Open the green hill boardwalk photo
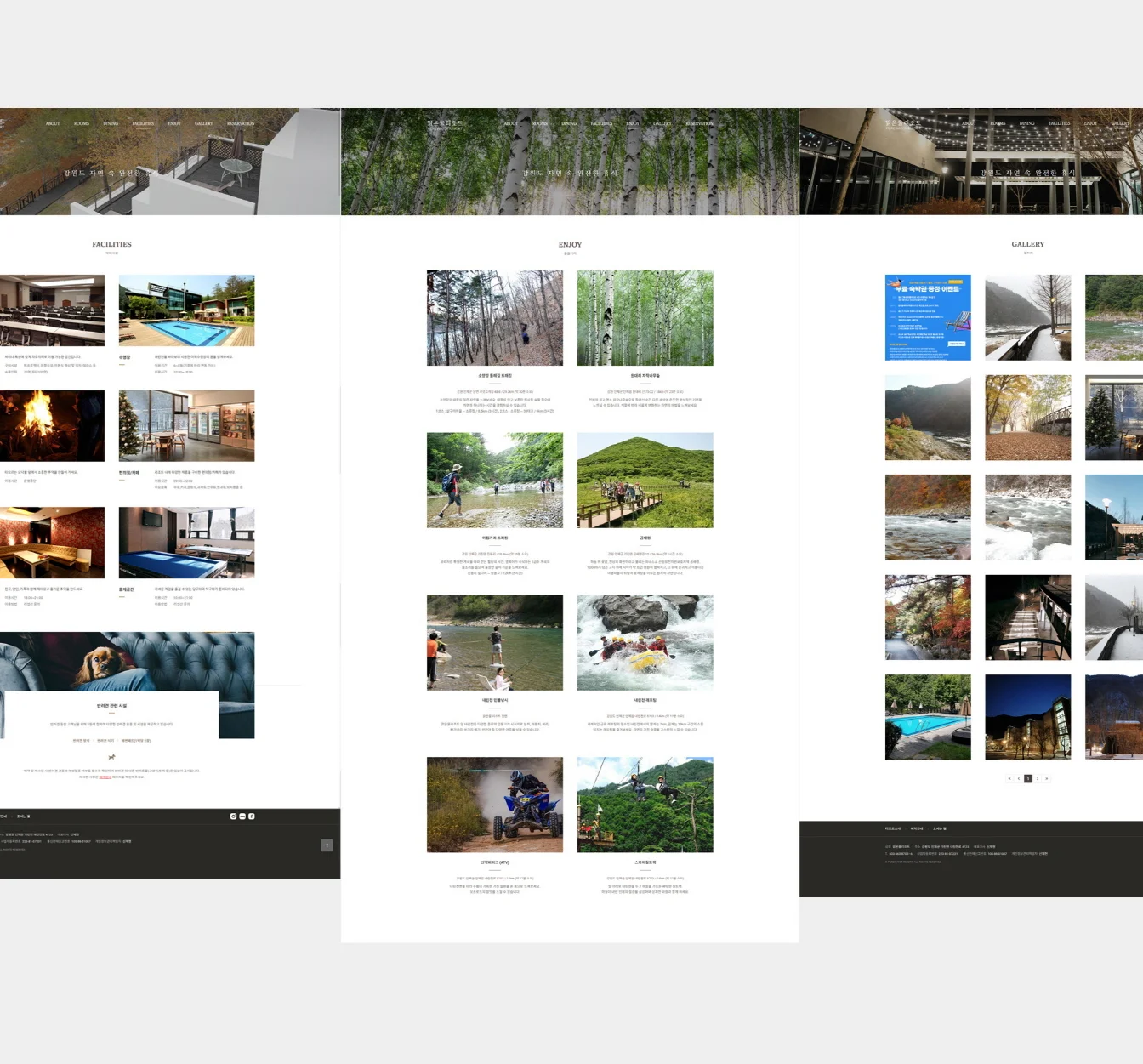The height and width of the screenshot is (1064, 1143). point(645,481)
